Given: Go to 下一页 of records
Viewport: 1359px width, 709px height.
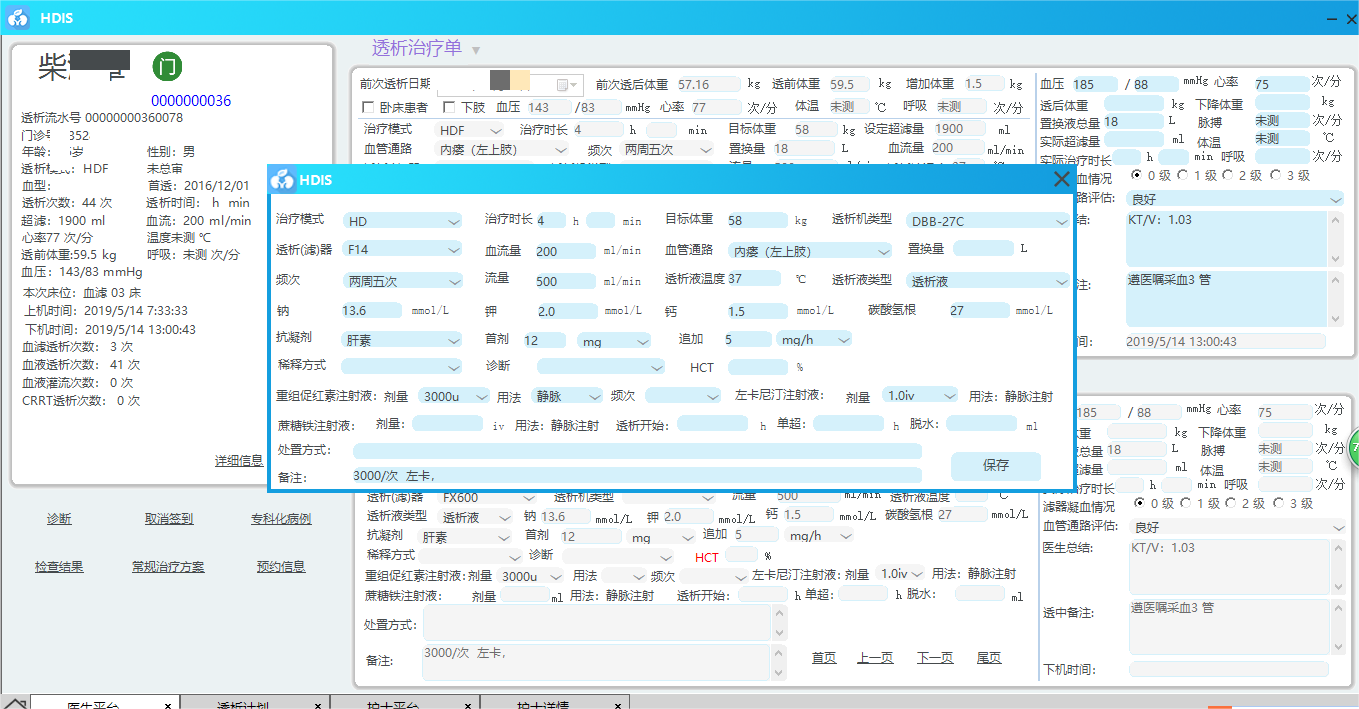Looking at the screenshot, I should pos(934,658).
